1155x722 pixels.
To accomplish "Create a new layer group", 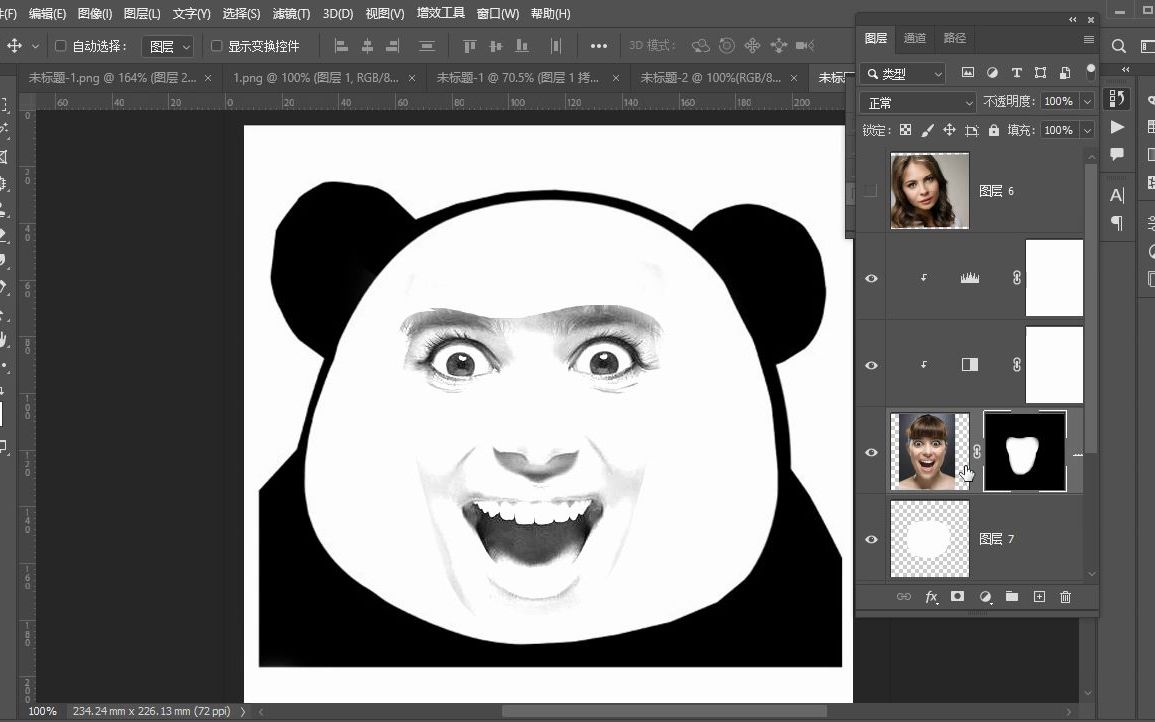I will [1011, 596].
